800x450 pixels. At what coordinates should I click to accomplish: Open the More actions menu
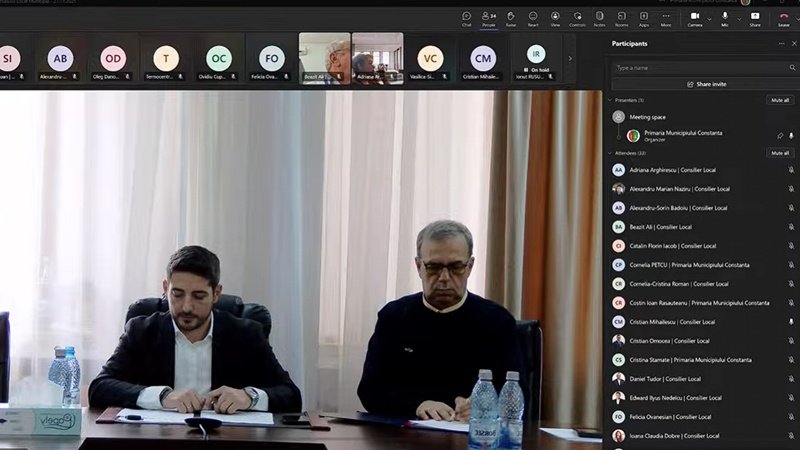point(666,17)
